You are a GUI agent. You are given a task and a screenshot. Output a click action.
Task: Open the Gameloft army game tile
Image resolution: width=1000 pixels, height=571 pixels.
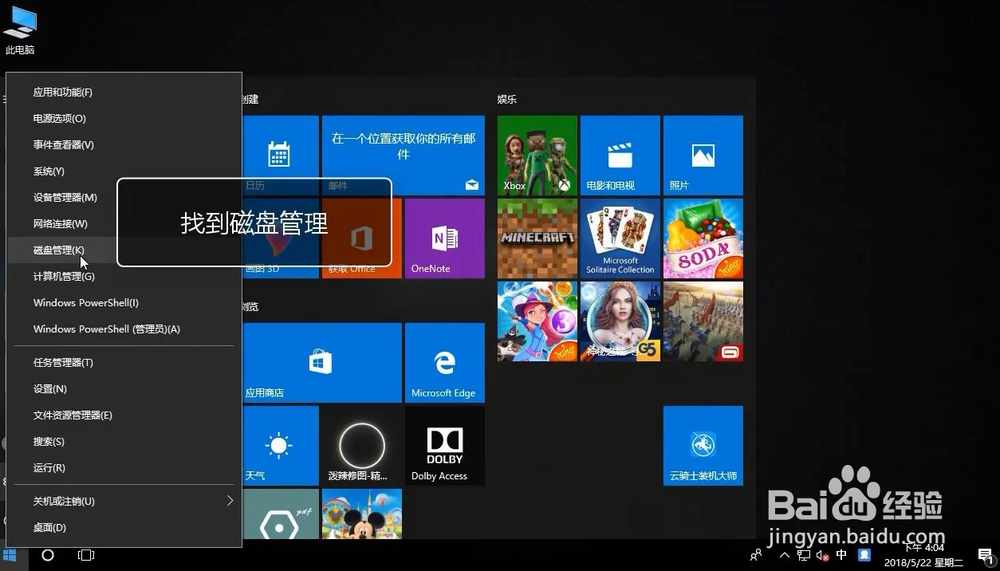(703, 321)
